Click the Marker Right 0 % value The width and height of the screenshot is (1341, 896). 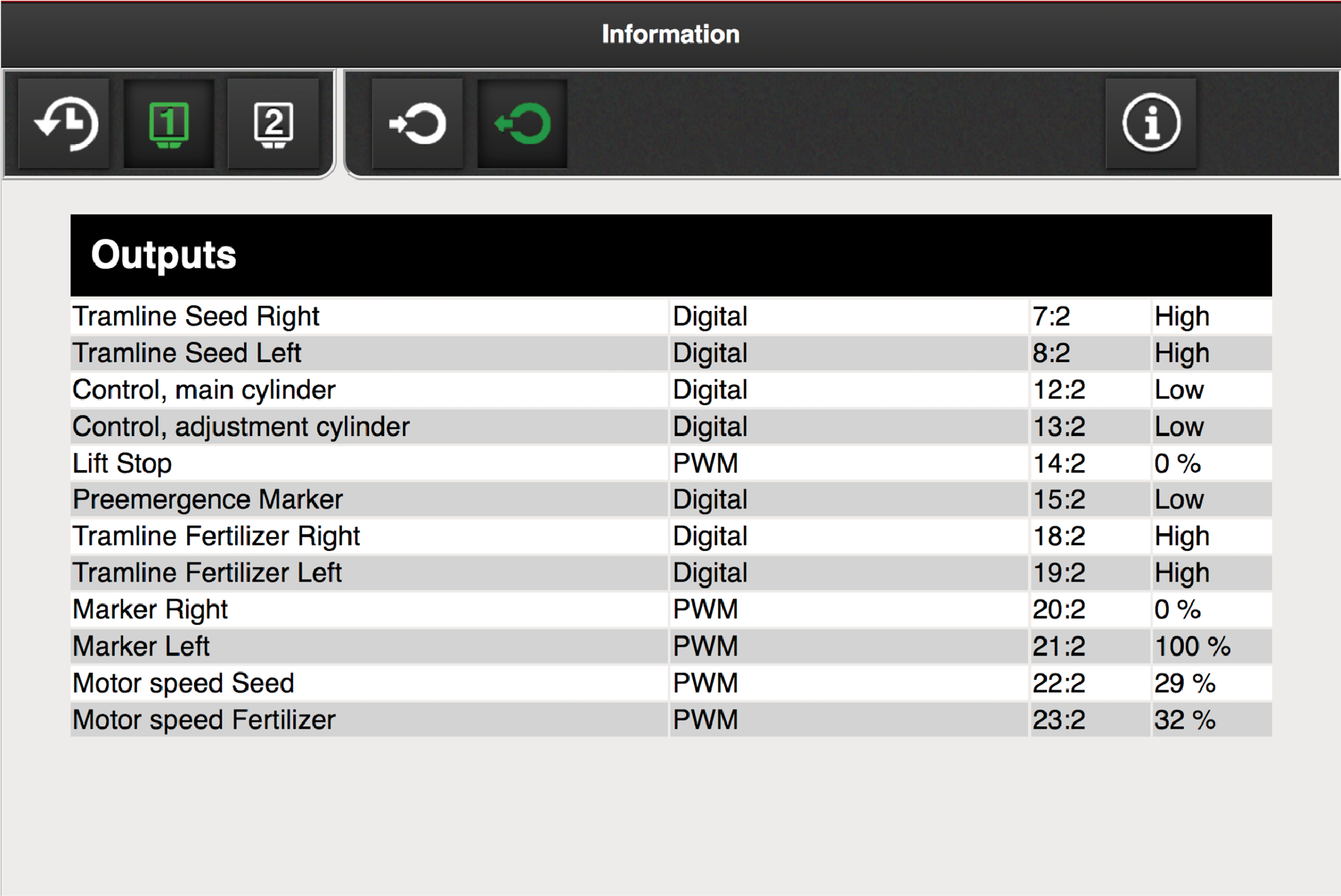coord(1177,610)
